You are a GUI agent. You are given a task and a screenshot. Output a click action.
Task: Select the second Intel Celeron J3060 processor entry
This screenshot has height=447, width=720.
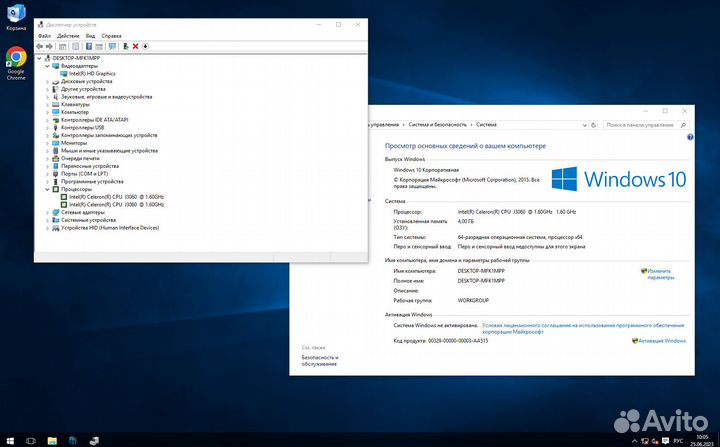click(116, 204)
